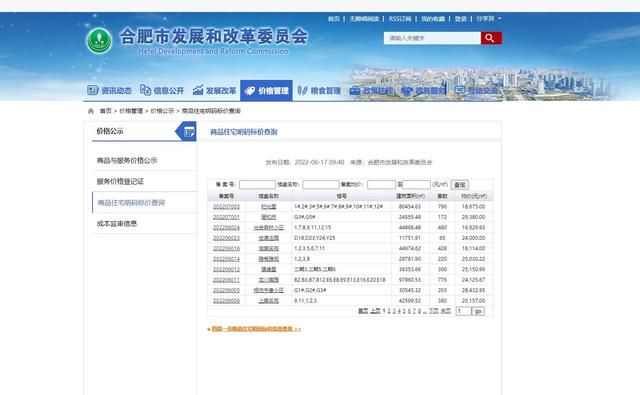Image resolution: width=640 pixels, height=395 pixels.
Task: Focus the site keyword search box
Action: (x=432, y=38)
